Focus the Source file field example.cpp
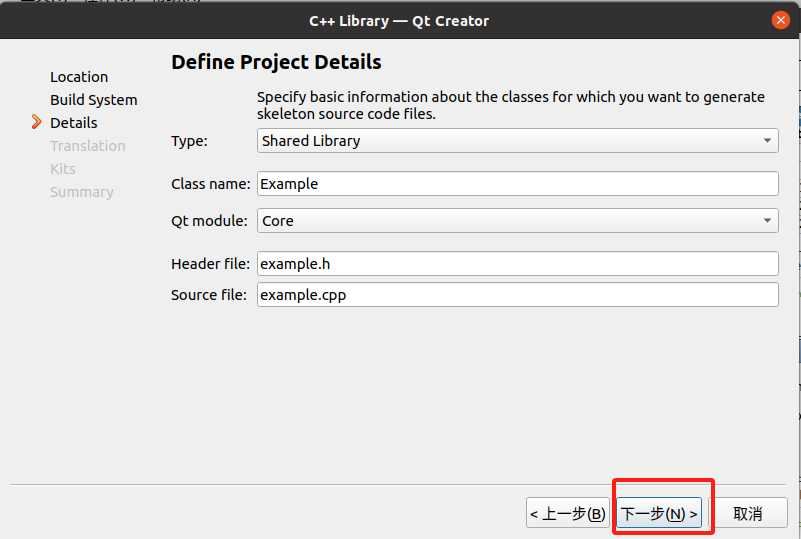This screenshot has height=539, width=801. pyautogui.click(x=517, y=295)
